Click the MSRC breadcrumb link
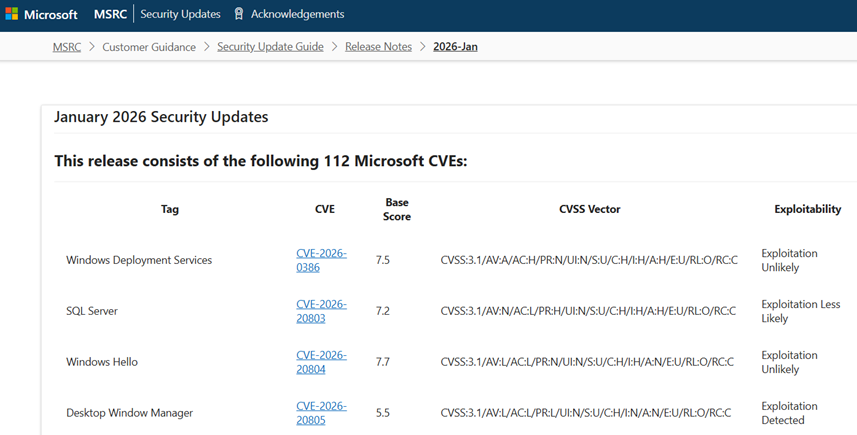857x435 pixels. [67, 47]
